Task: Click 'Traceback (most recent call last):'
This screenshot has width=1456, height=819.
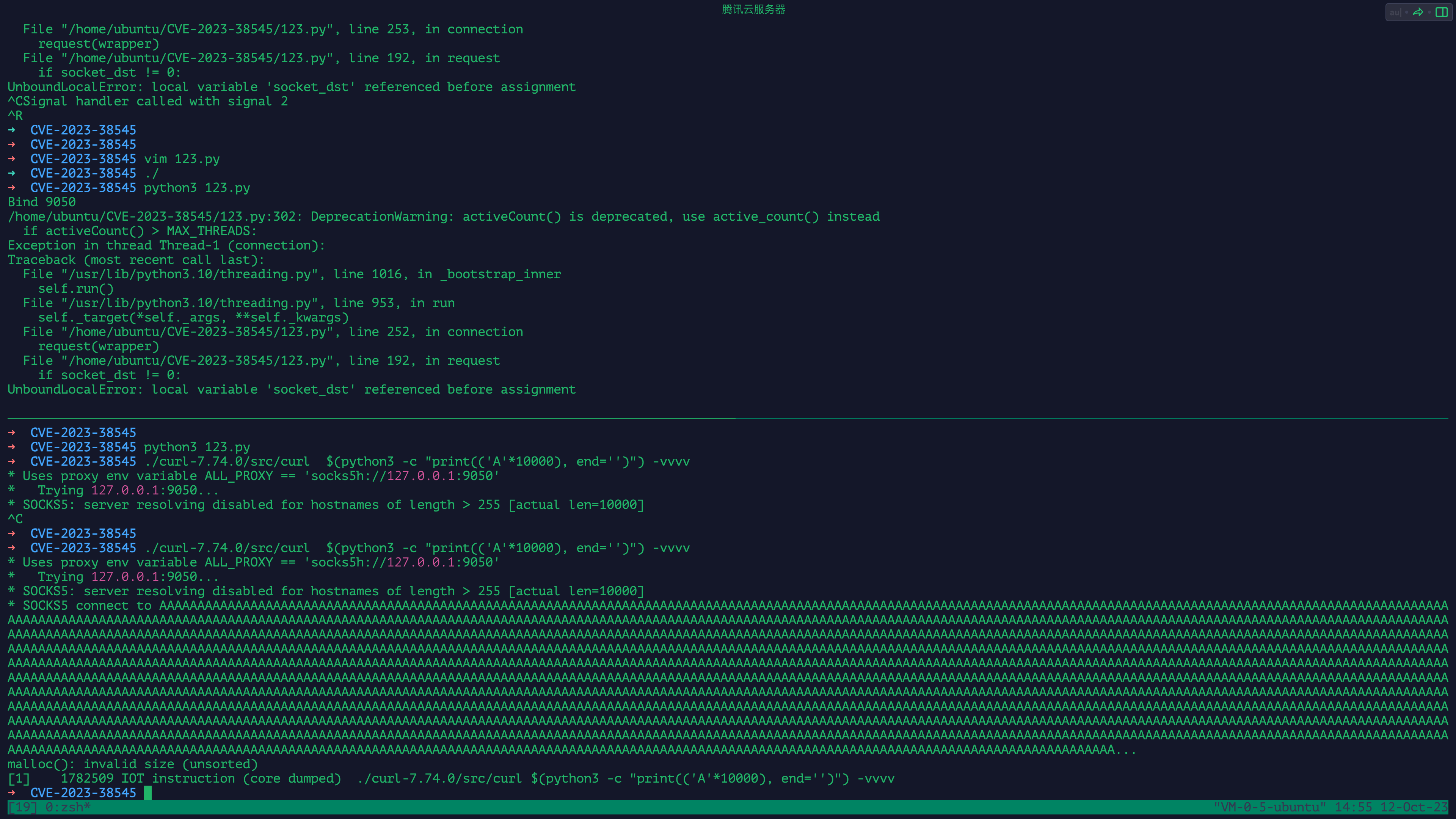Action: [136, 259]
